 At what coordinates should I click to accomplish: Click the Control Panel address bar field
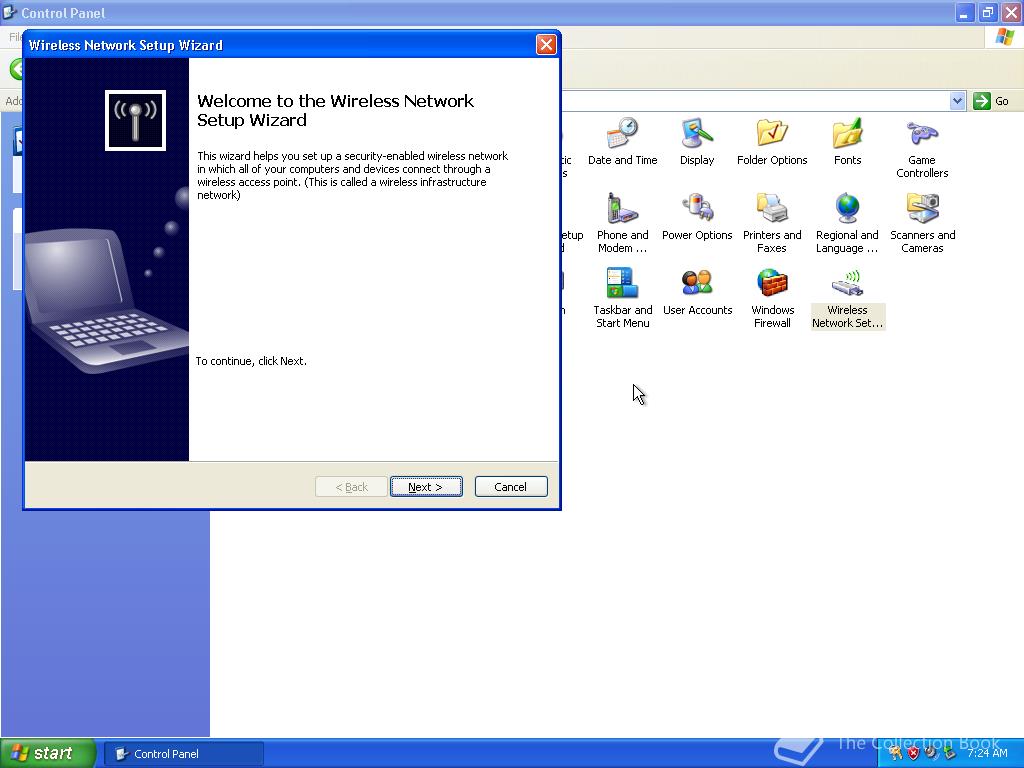(x=754, y=101)
